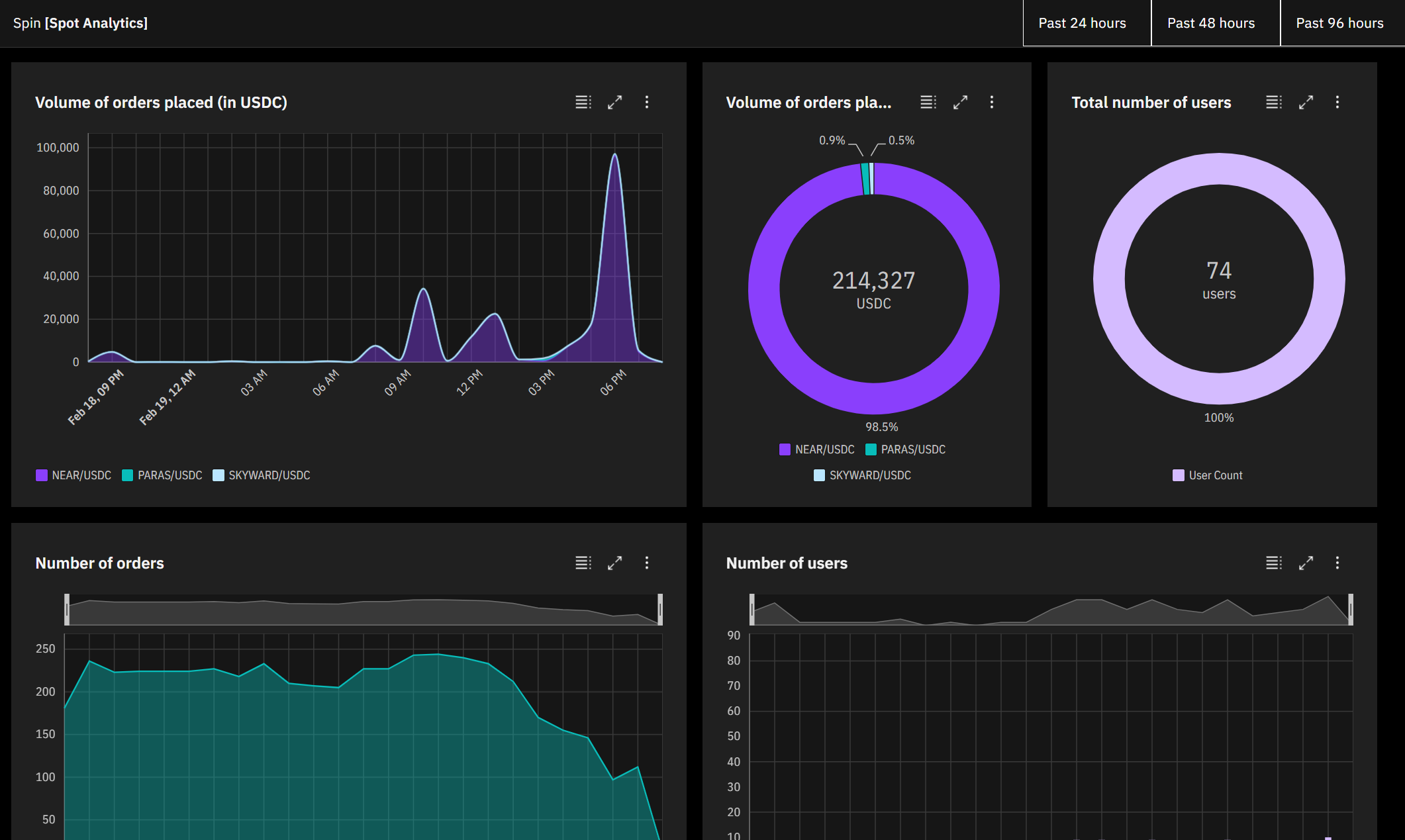Show data table for Volume of orders placed chart
The height and width of the screenshot is (840, 1405).
pos(583,102)
